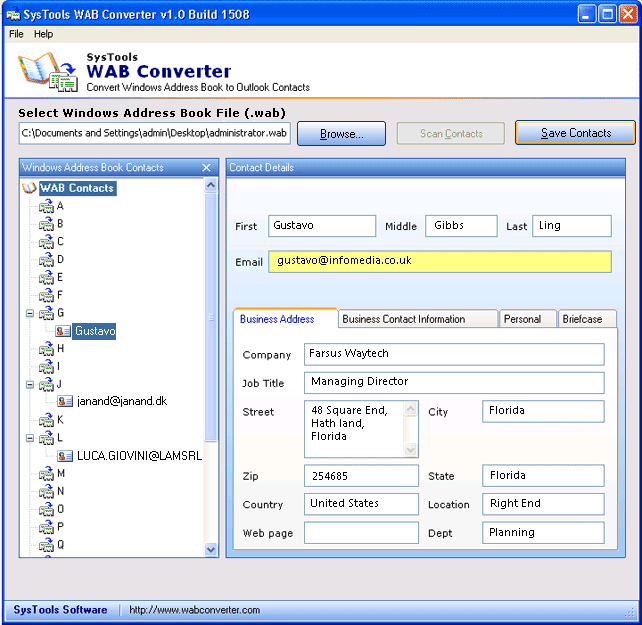This screenshot has width=642, height=625.
Task: Switch to Business Contact Information tab
Action: point(418,319)
